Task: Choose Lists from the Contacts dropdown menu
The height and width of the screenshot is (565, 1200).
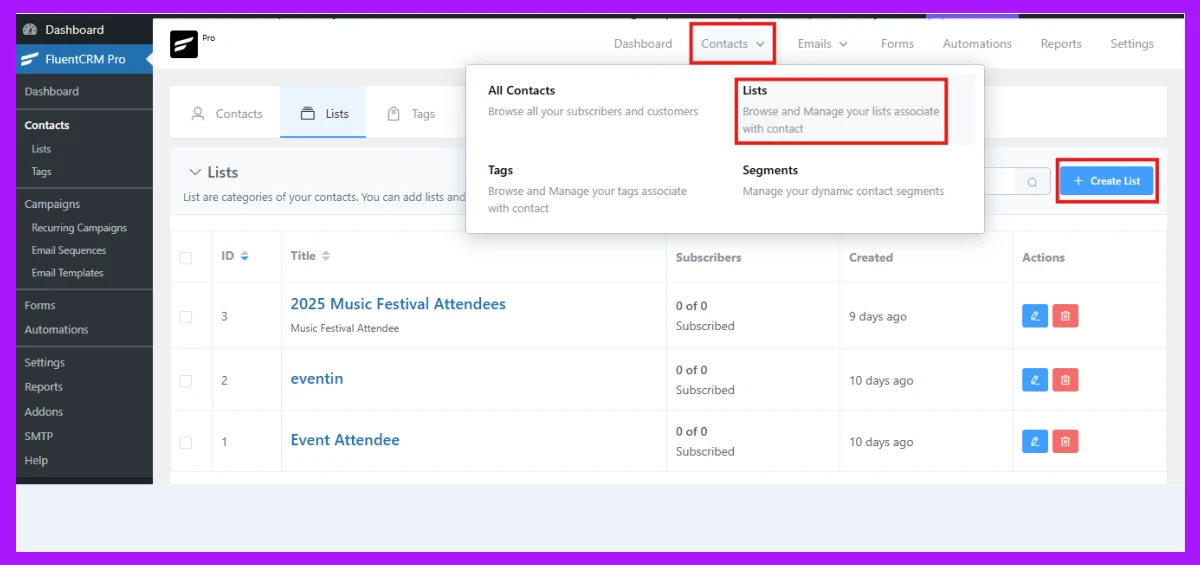Action: click(x=841, y=110)
